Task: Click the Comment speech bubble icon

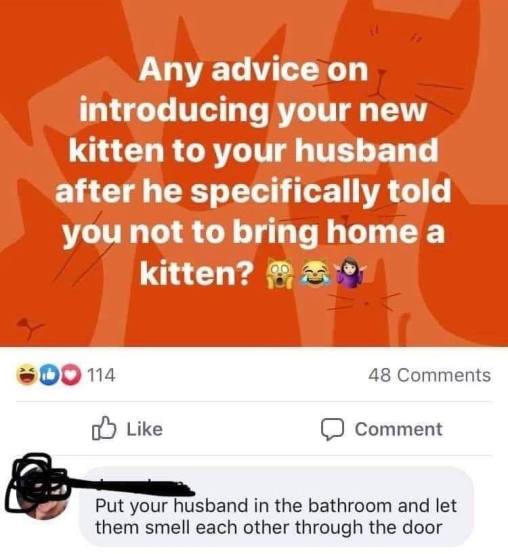Action: tap(332, 429)
